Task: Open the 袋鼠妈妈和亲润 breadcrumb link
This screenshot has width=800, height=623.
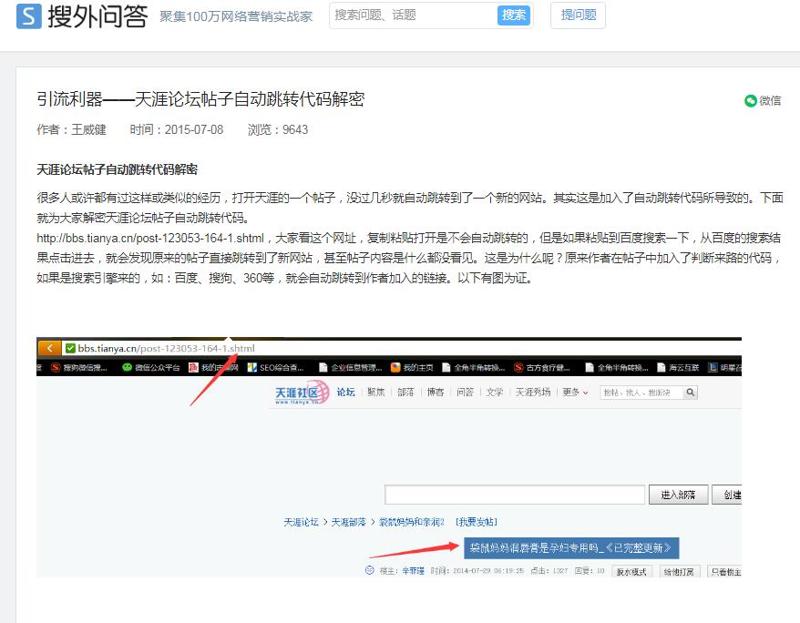Action: 411,521
